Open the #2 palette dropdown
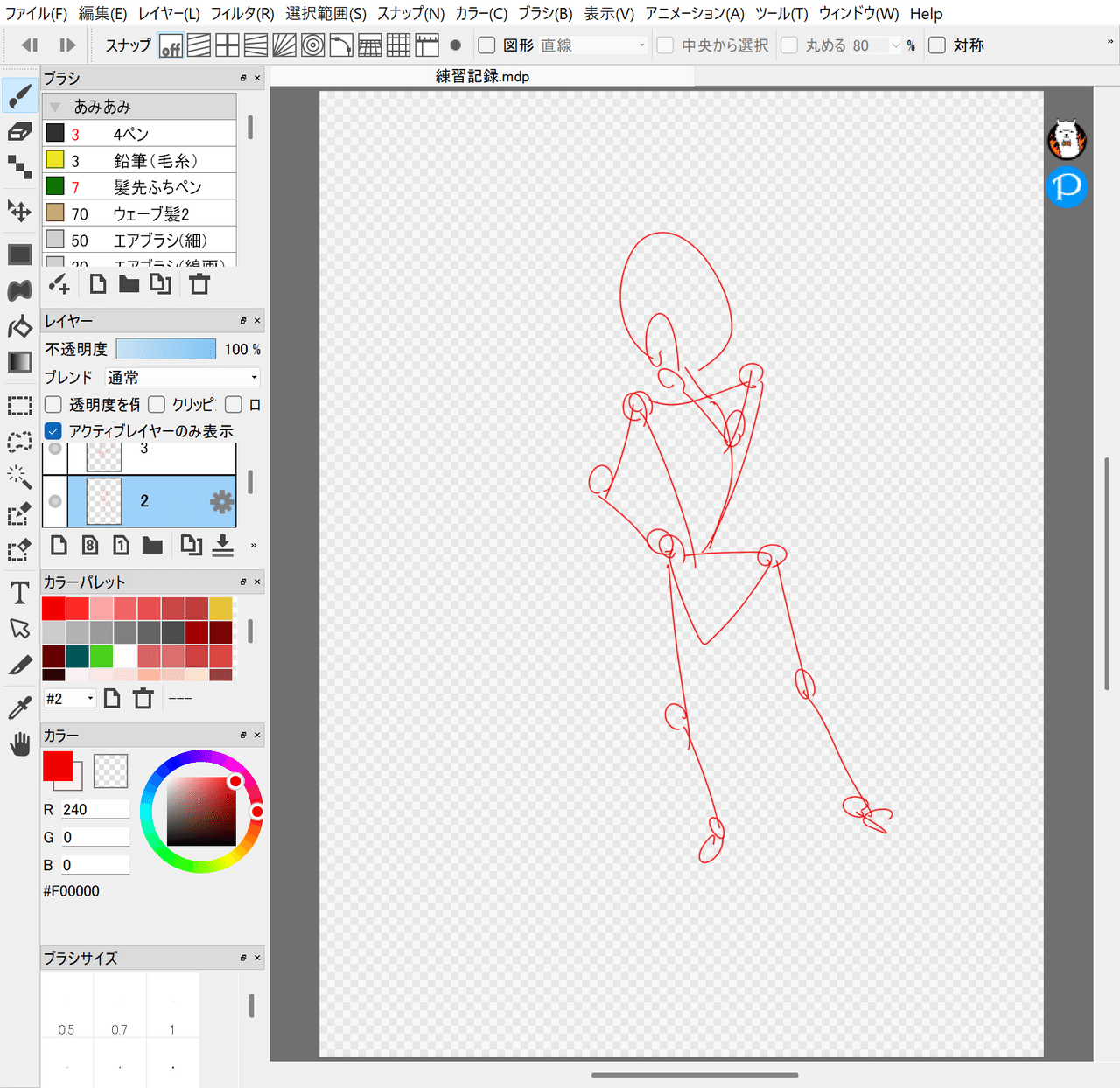This screenshot has height=1088, width=1120. click(x=70, y=698)
